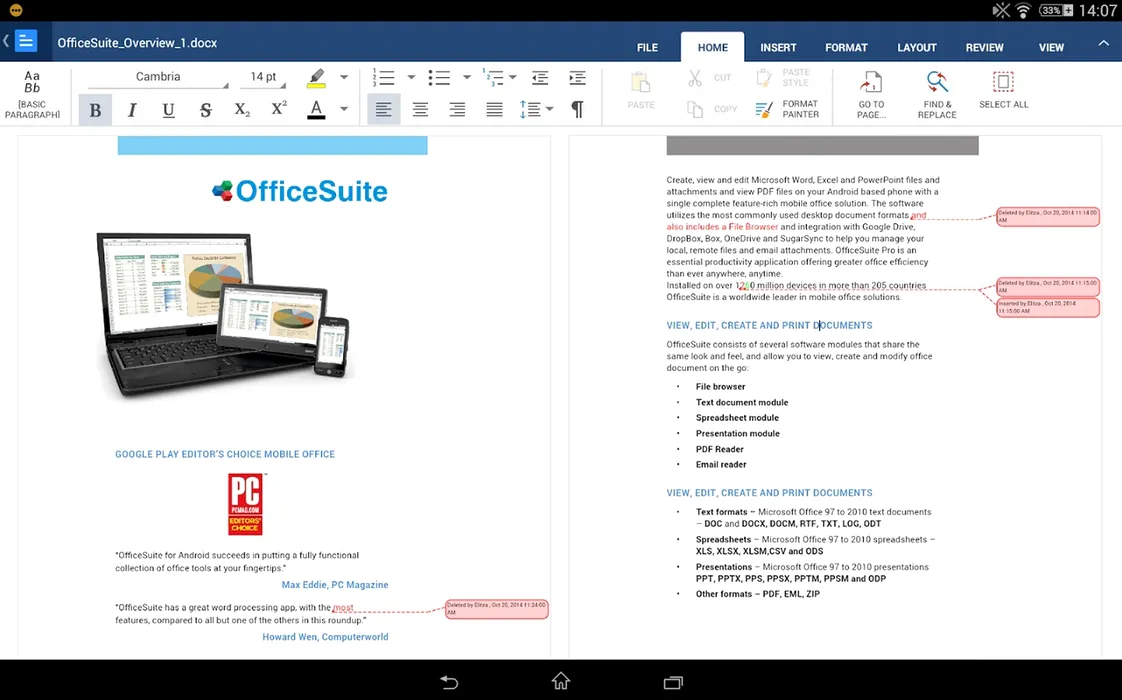The width and height of the screenshot is (1122, 700).
Task: Click the Go To Page icon
Action: pos(871,94)
